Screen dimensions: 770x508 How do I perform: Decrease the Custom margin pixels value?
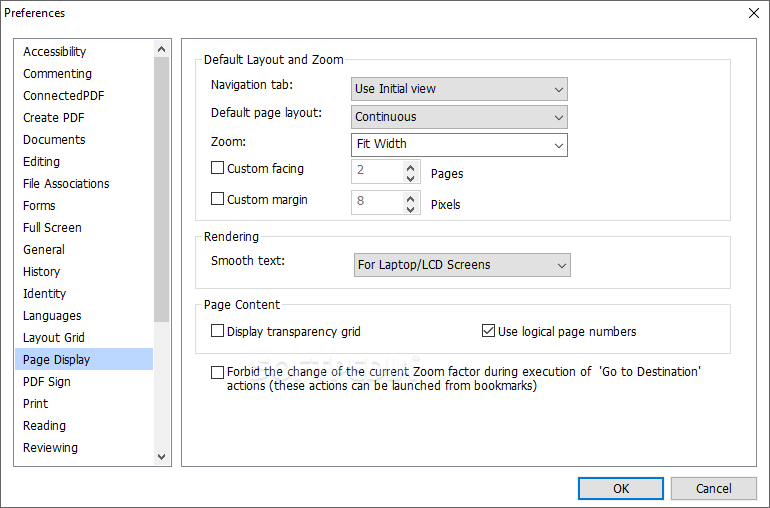[411, 209]
